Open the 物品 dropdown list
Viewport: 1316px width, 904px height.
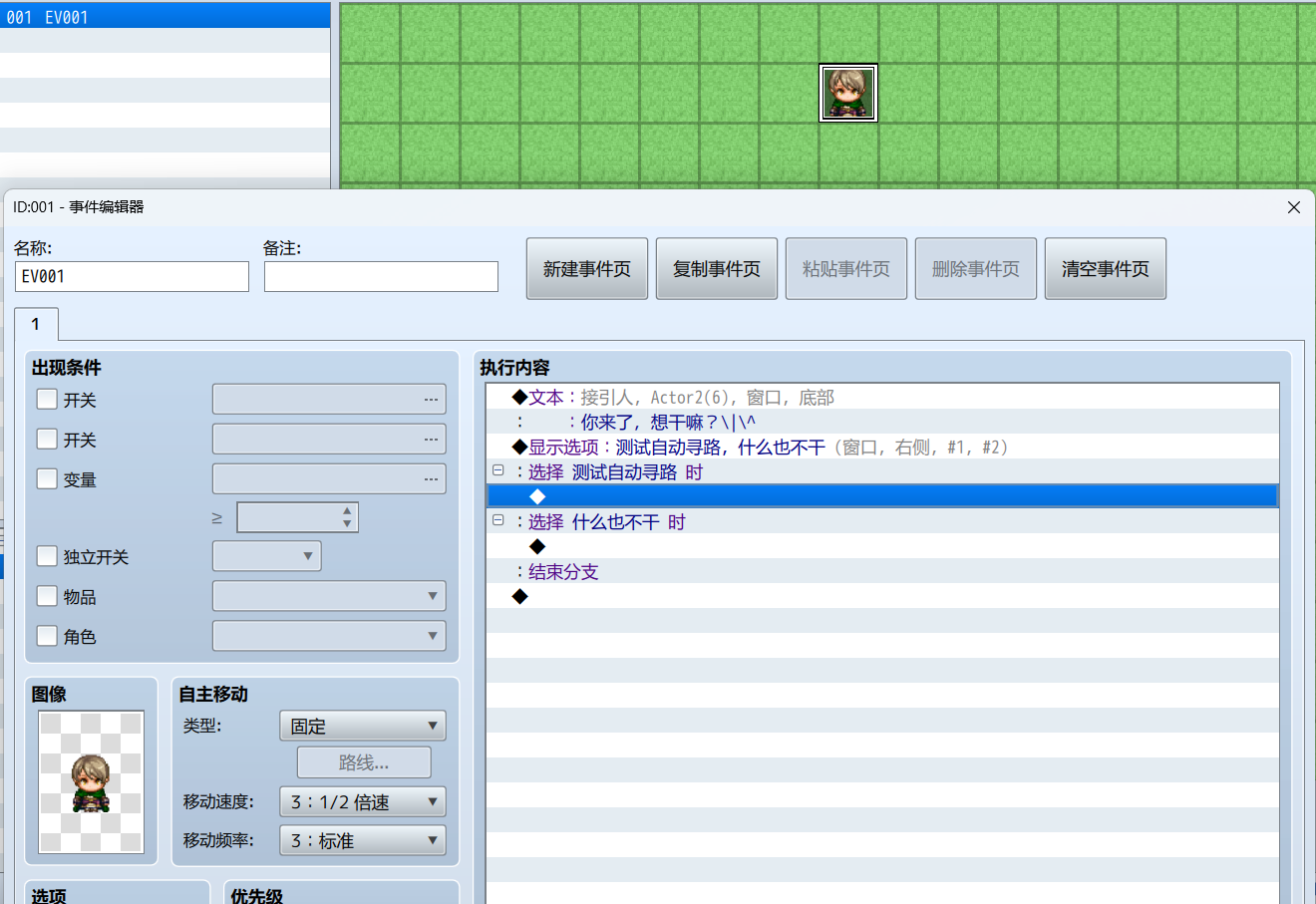pyautogui.click(x=329, y=596)
